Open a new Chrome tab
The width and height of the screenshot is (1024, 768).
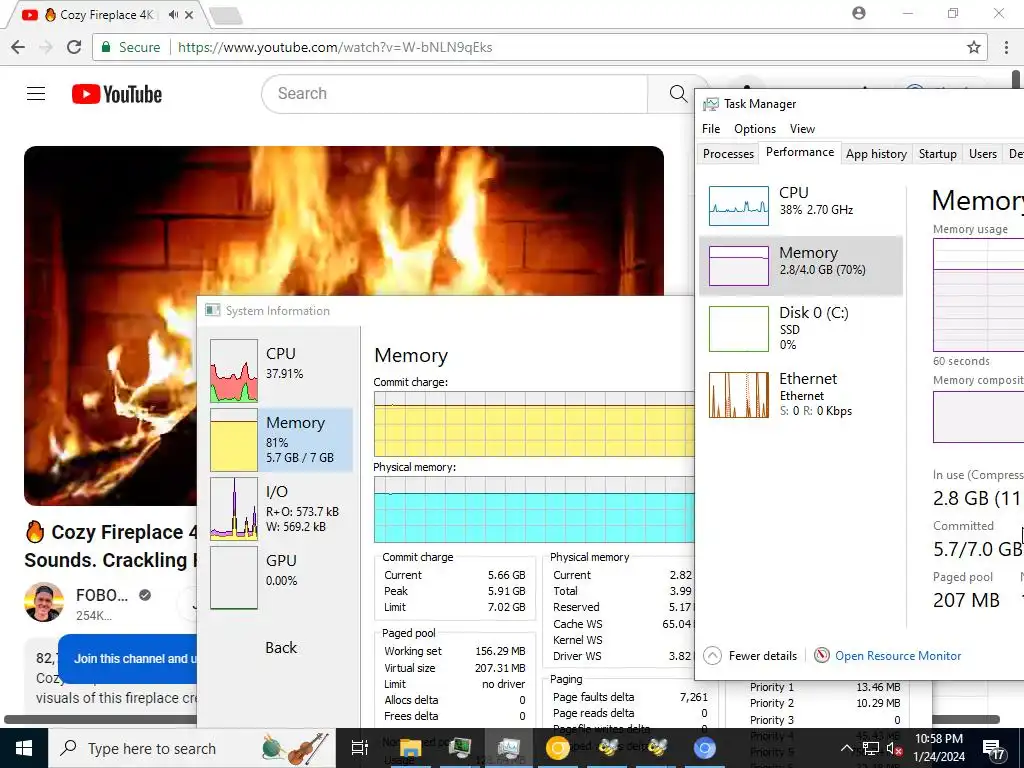[227, 16]
